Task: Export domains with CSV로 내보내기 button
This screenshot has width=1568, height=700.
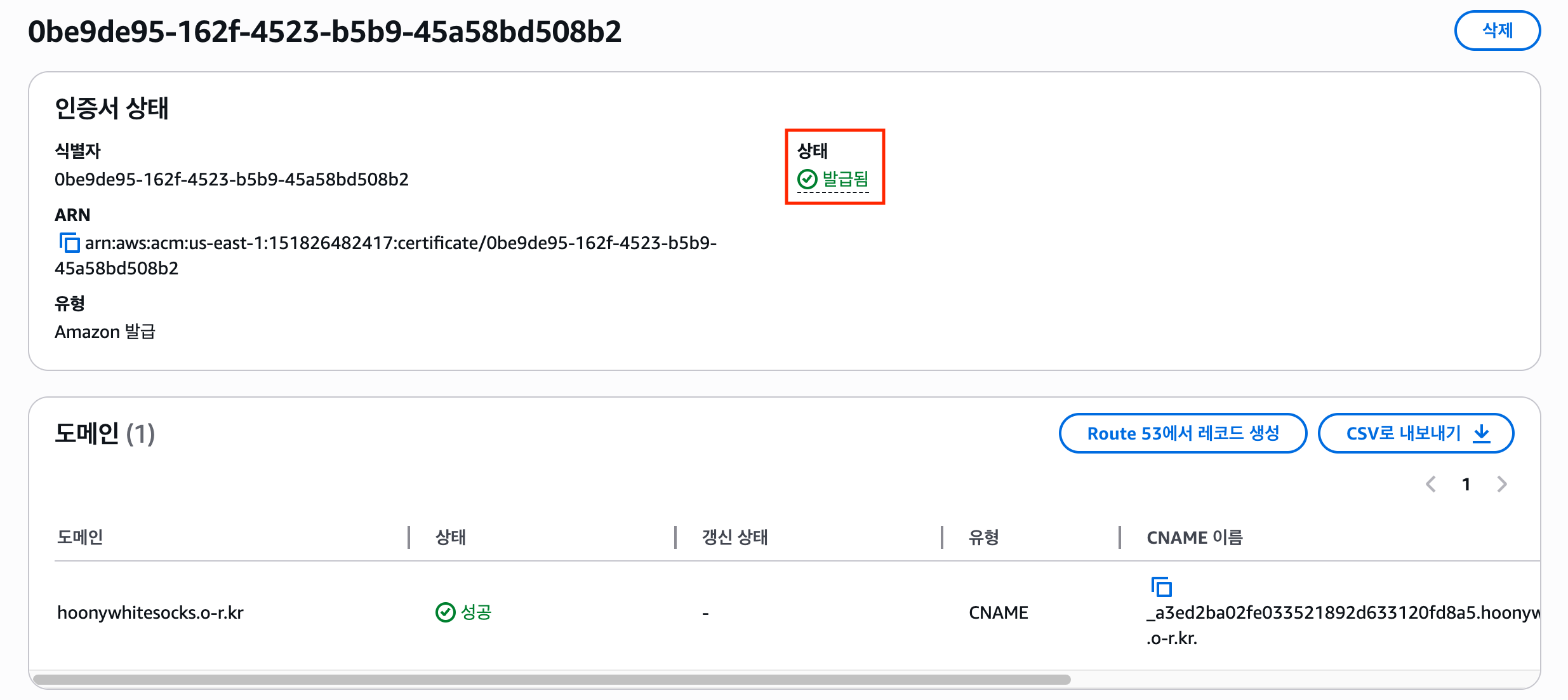Action: [x=1403, y=433]
